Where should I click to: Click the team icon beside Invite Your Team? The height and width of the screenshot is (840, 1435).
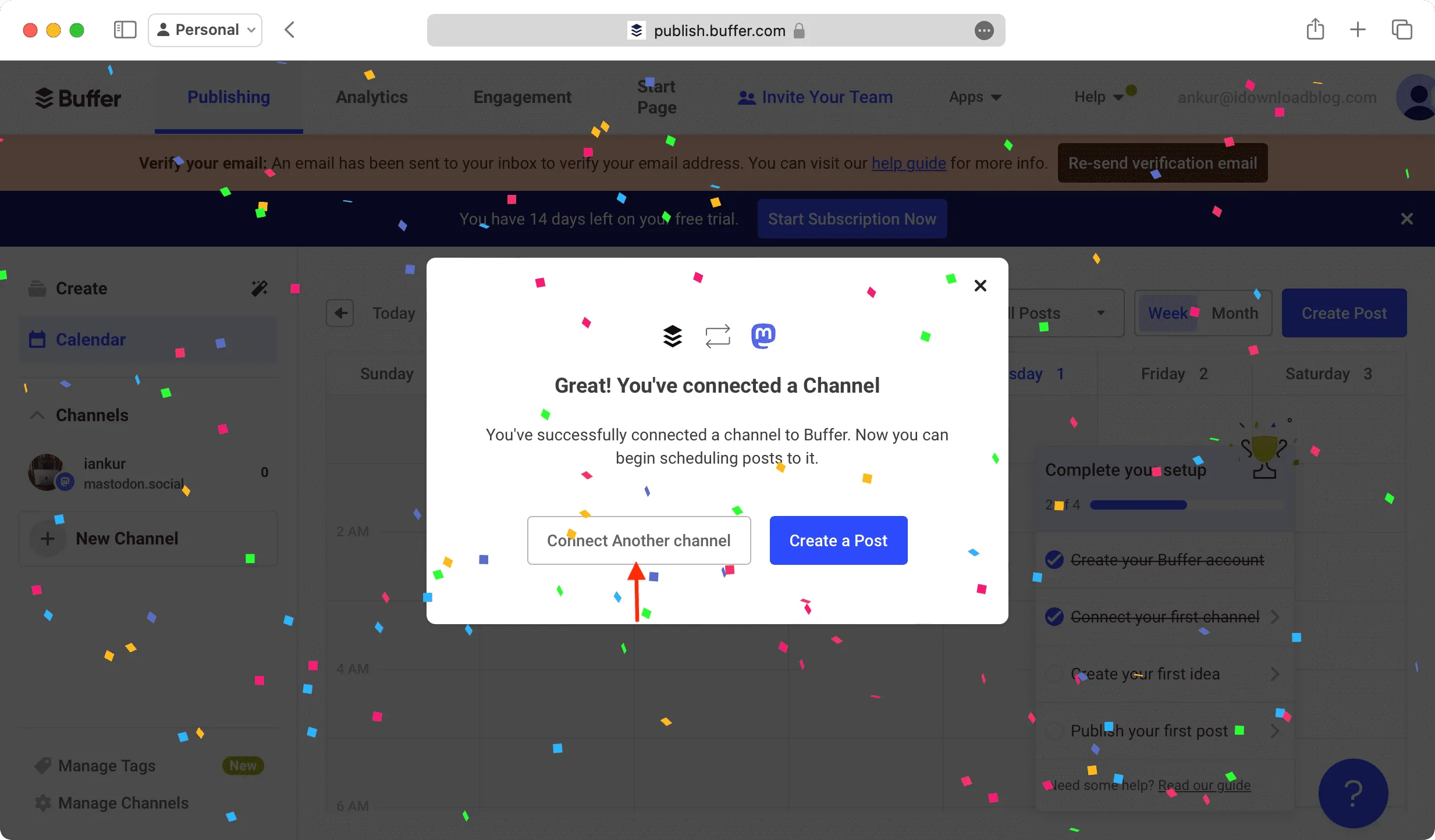747,98
